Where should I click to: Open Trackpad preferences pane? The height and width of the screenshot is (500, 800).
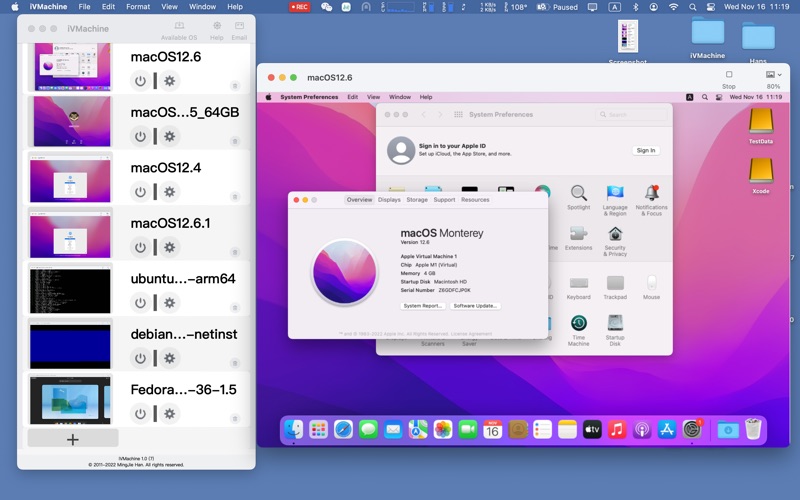tap(615, 287)
